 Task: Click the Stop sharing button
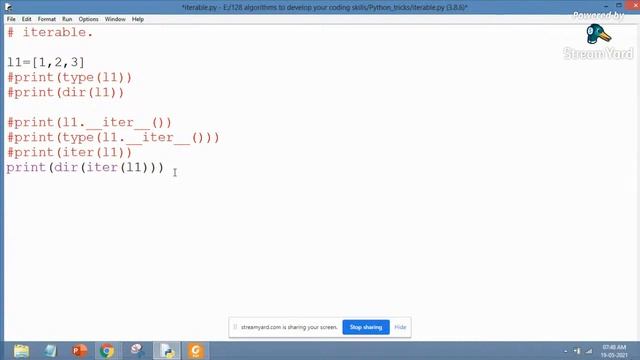coord(366,327)
